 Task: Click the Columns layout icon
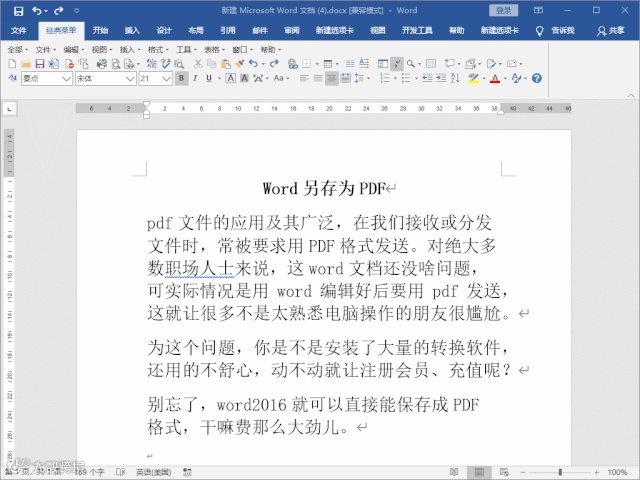[350, 64]
